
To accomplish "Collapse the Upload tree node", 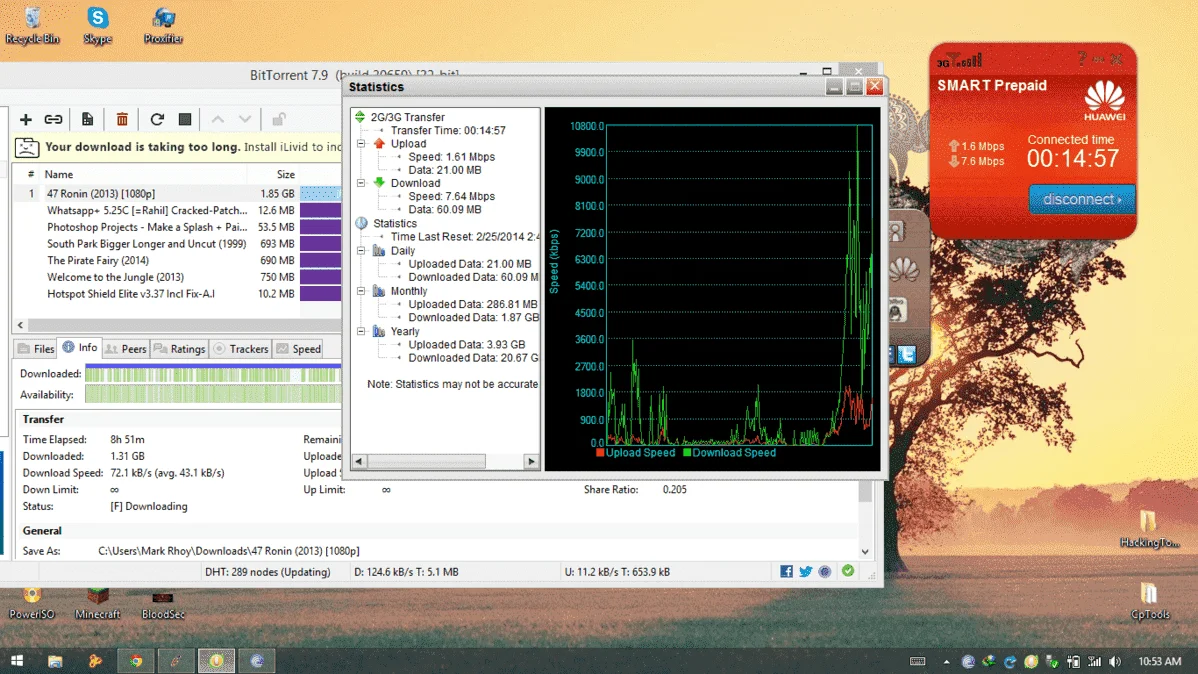I will click(x=361, y=144).
